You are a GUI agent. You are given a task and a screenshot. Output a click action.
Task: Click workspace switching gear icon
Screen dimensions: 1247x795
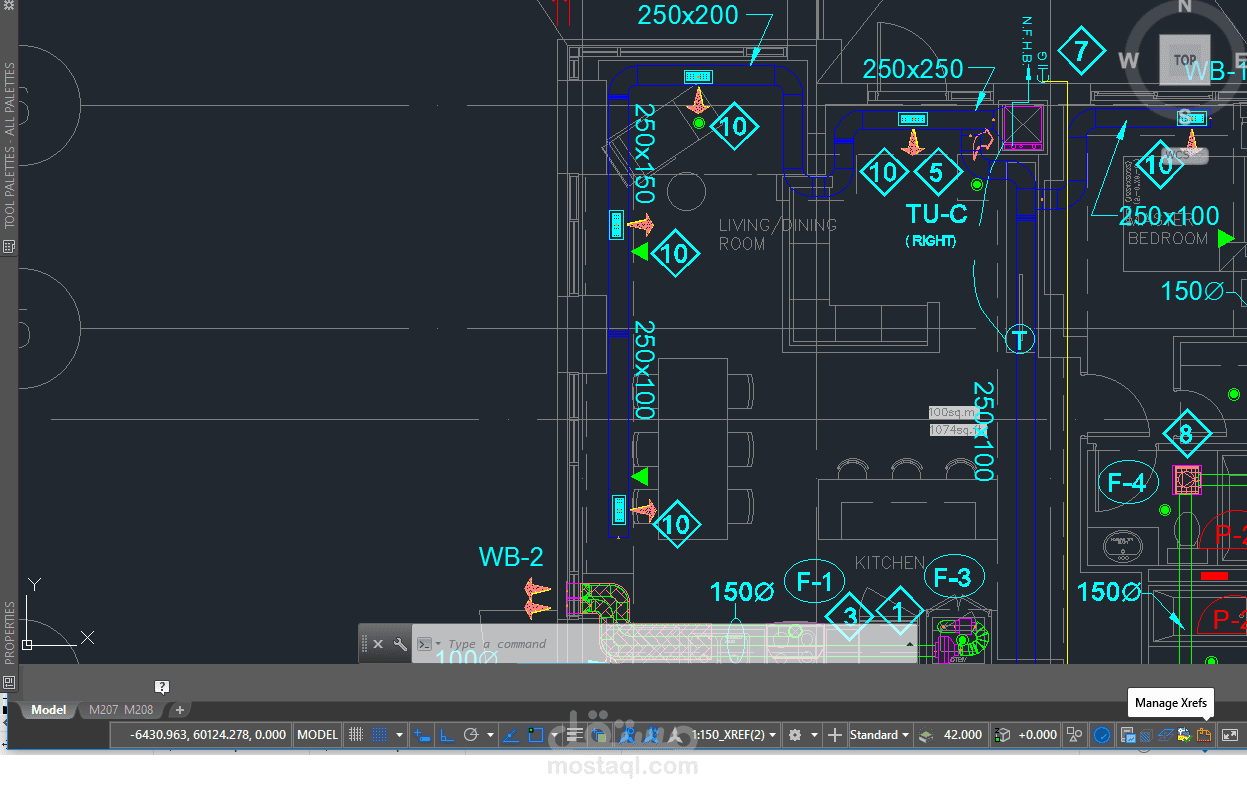coord(795,735)
